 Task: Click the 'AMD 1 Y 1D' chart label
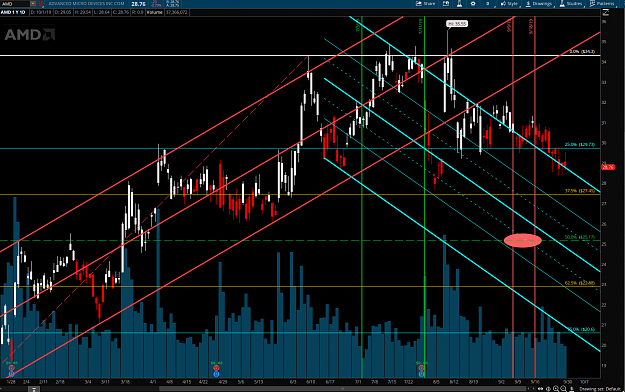click(13, 12)
